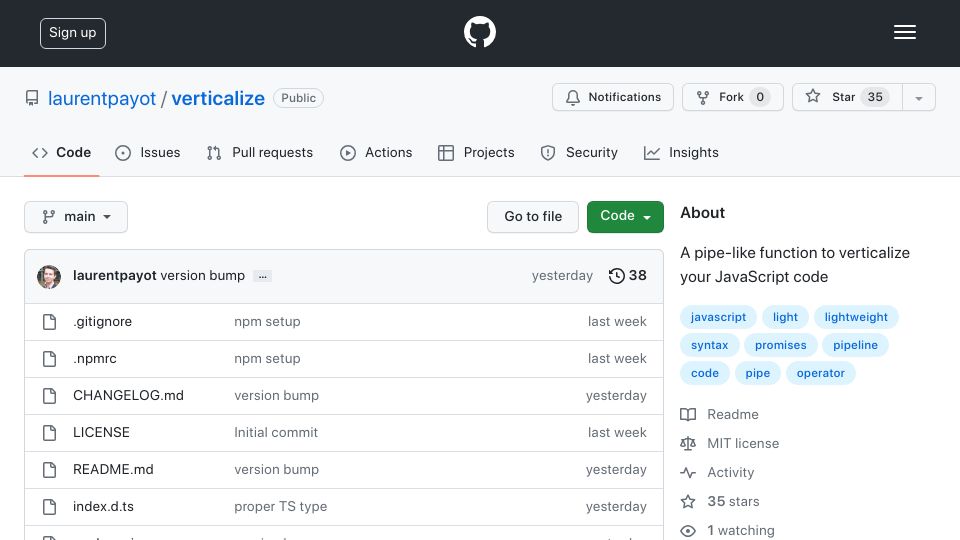This screenshot has height=540, width=960.
Task: Open the laurentpayot owner profile link
Action: pyautogui.click(x=102, y=98)
